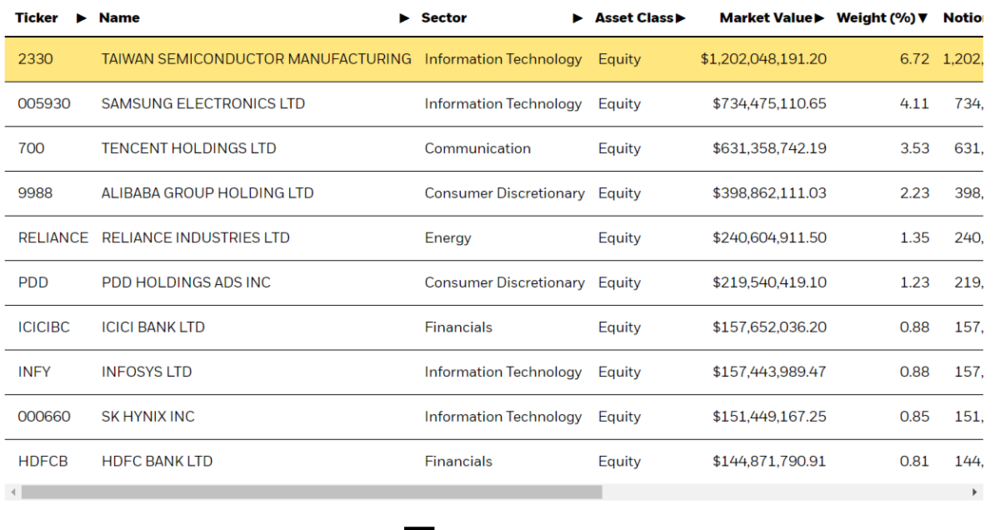1000x530 pixels.
Task: Click the Asset Class column header
Action: (634, 18)
